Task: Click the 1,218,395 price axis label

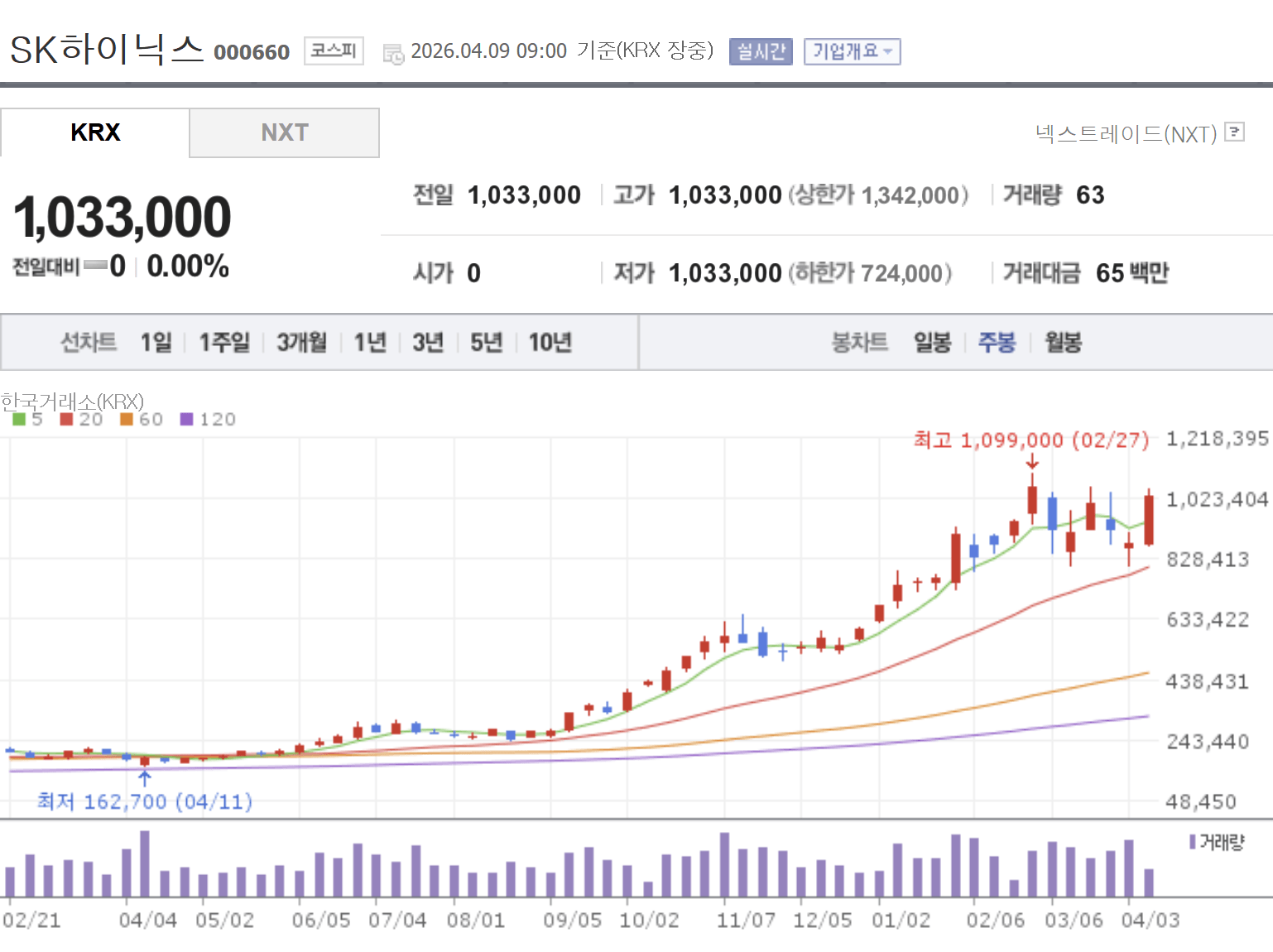Action: 1218,439
